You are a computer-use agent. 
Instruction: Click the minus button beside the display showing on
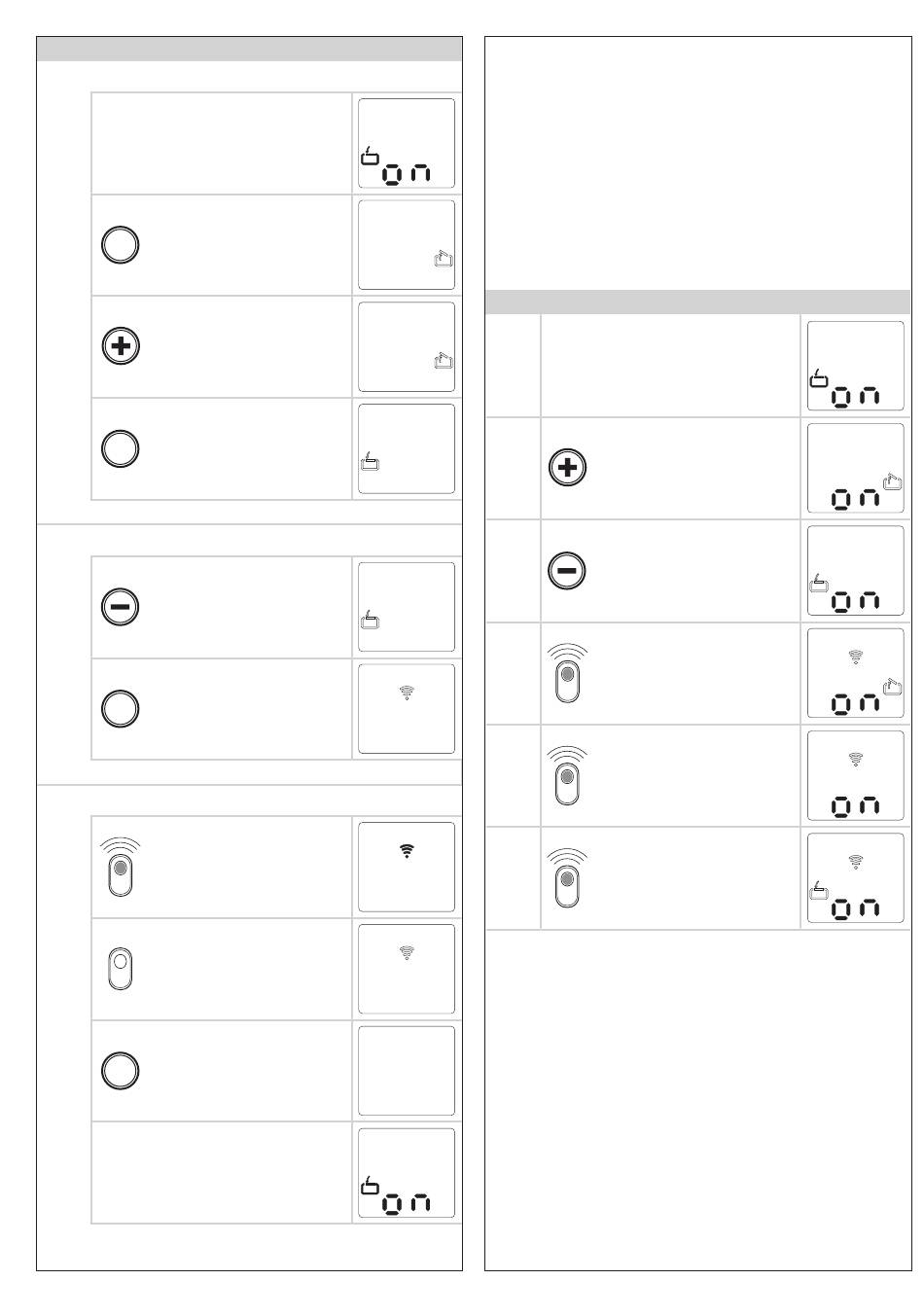click(568, 571)
